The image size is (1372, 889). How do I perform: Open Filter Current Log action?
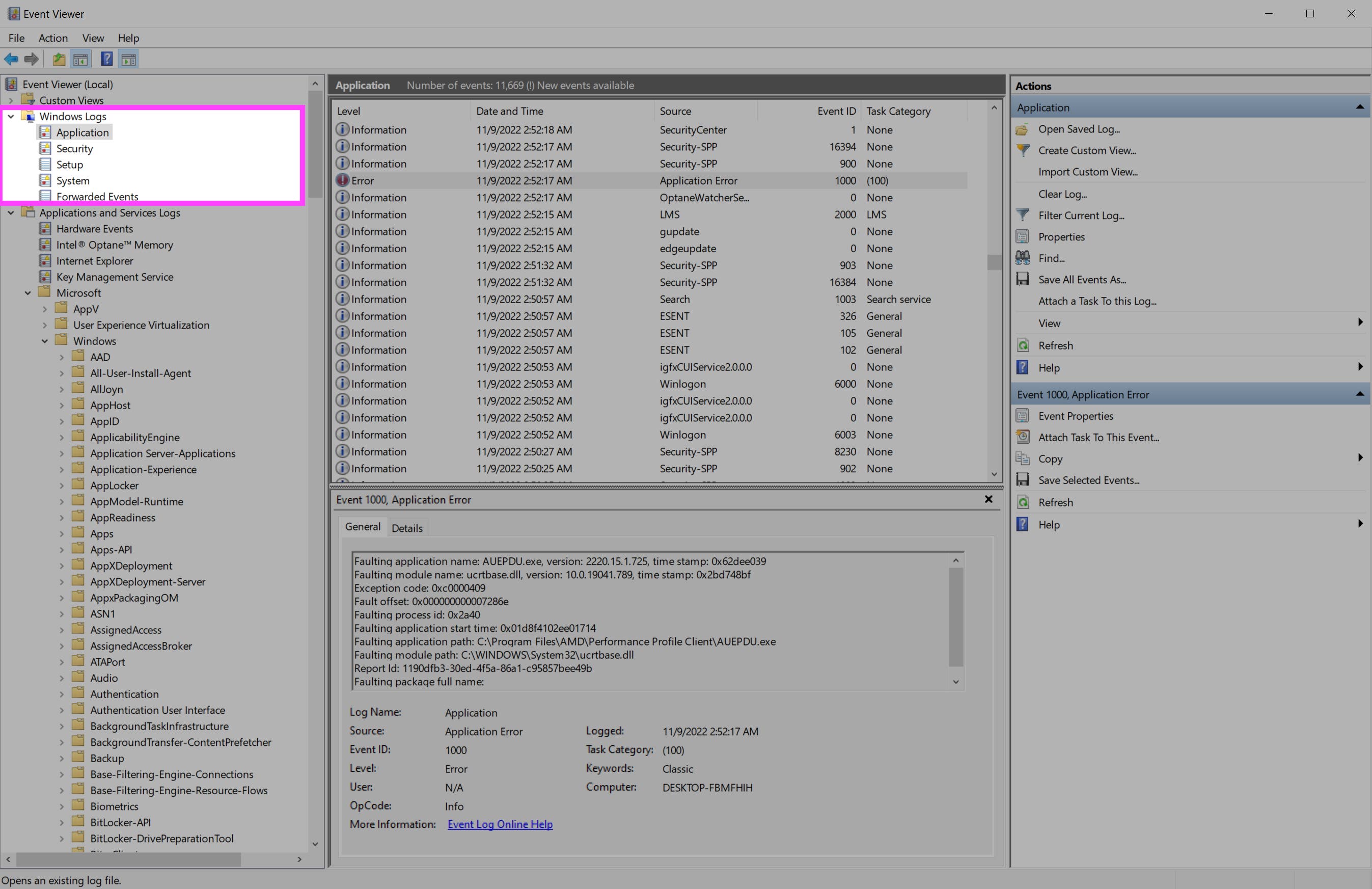(x=1080, y=215)
